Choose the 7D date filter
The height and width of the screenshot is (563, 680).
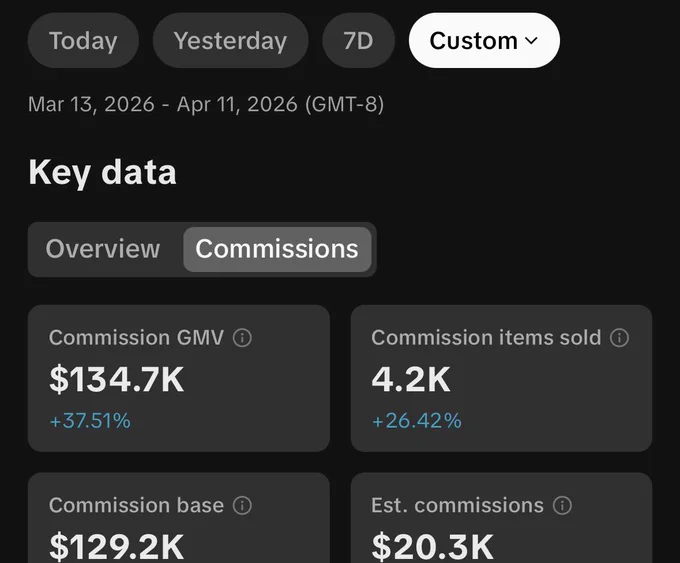(358, 40)
